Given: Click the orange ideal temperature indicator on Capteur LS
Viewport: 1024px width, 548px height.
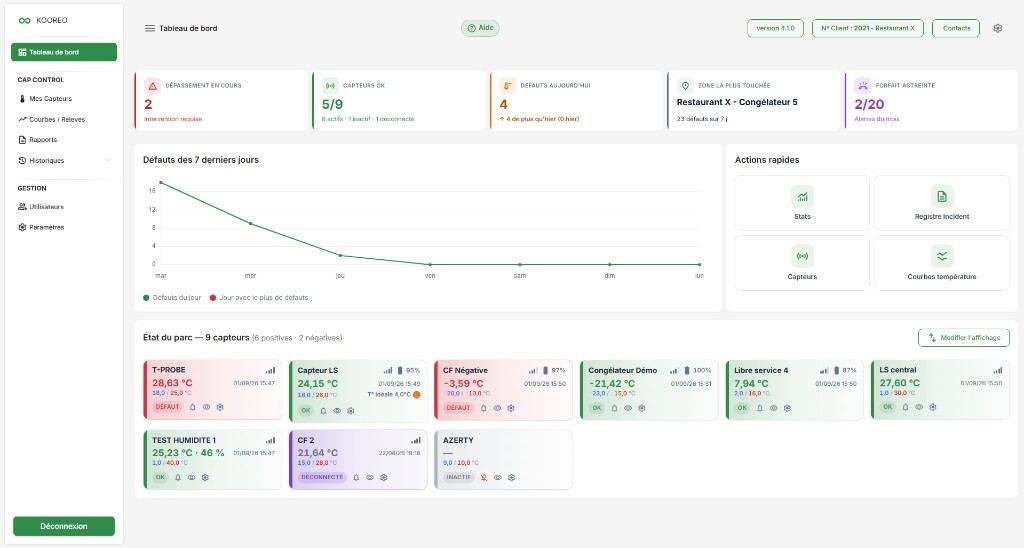Looking at the screenshot, I should coord(417,395).
